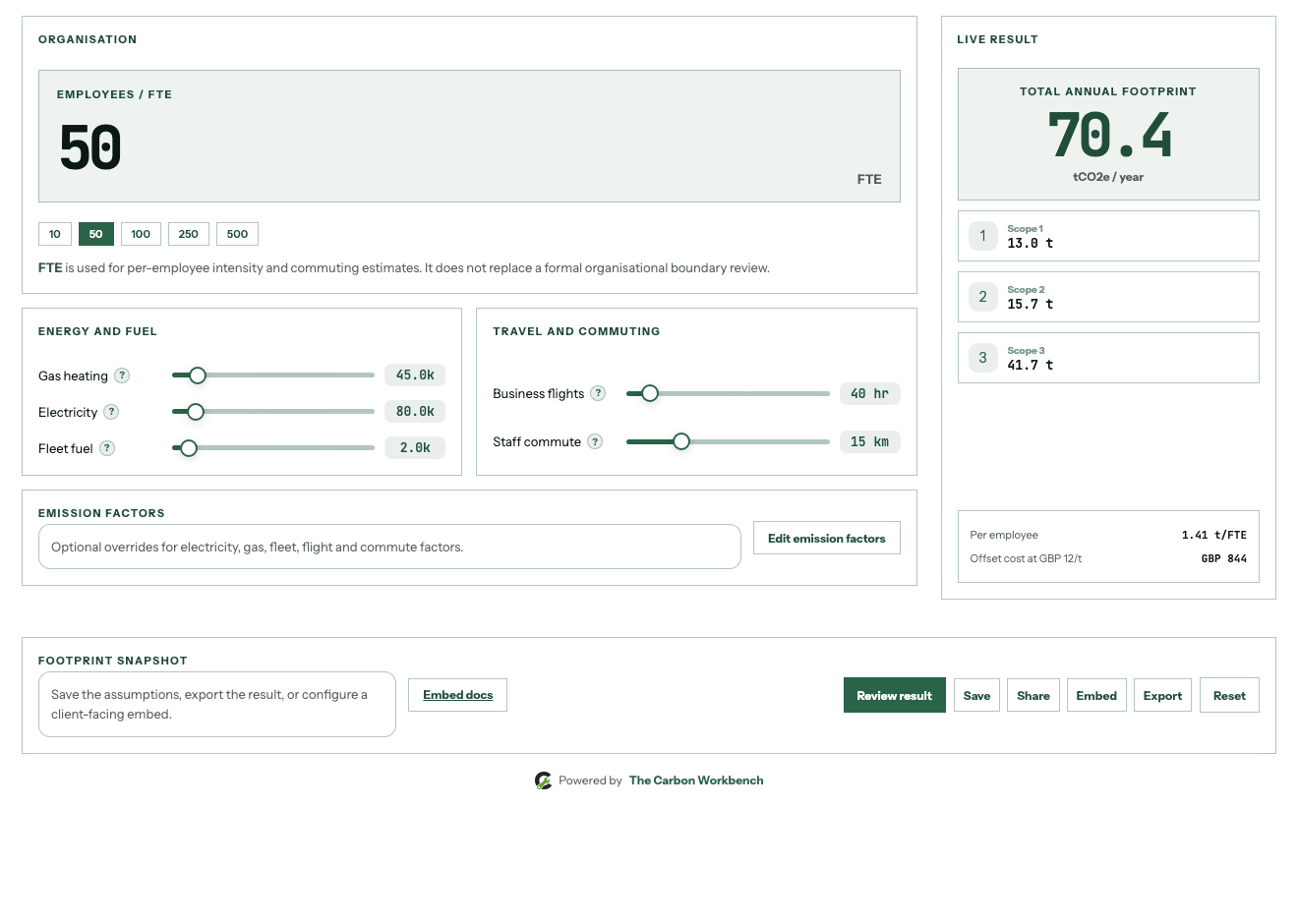Click the 40 hr flights value

point(870,393)
